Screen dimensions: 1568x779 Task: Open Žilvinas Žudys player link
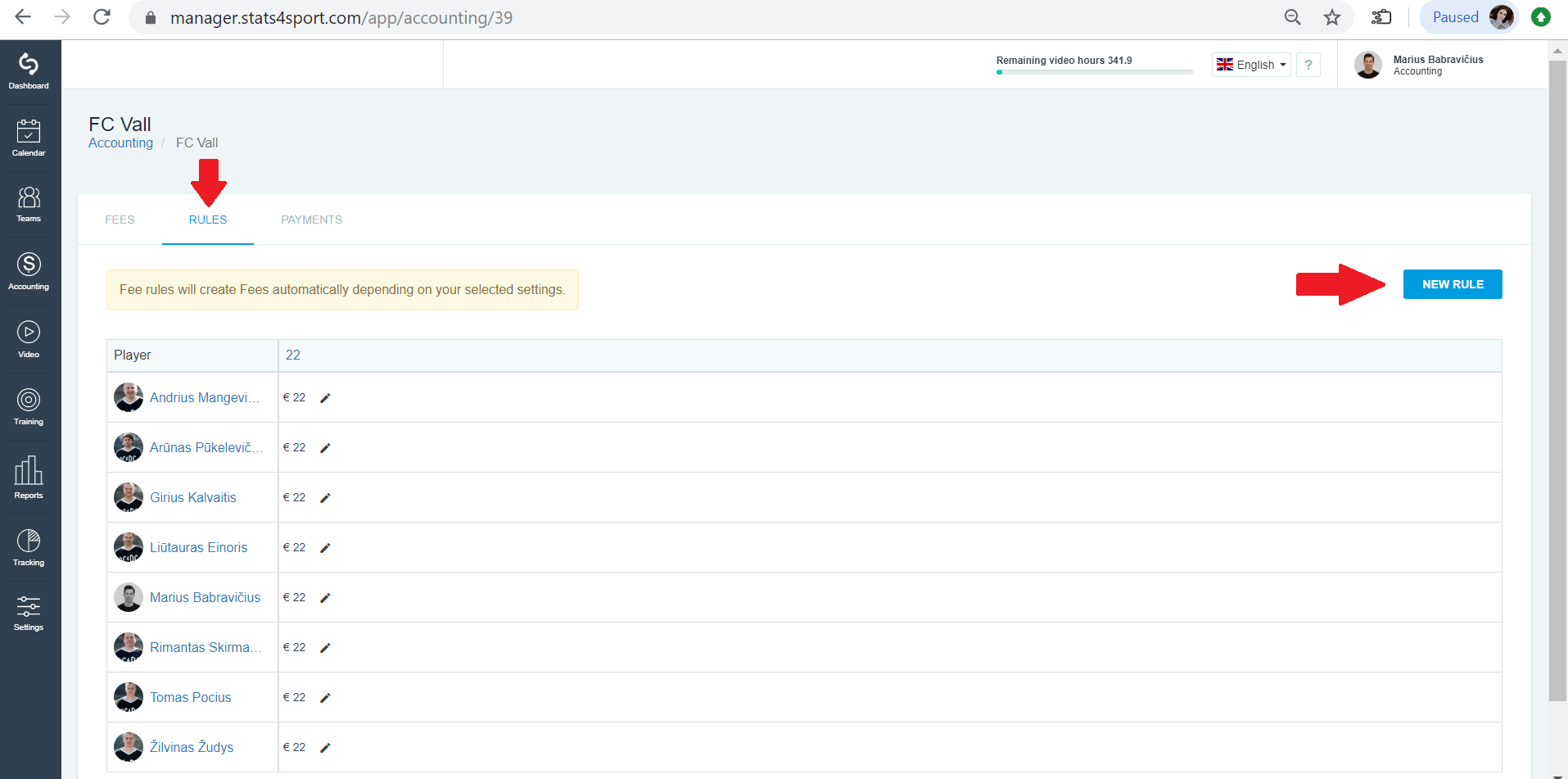coord(192,747)
